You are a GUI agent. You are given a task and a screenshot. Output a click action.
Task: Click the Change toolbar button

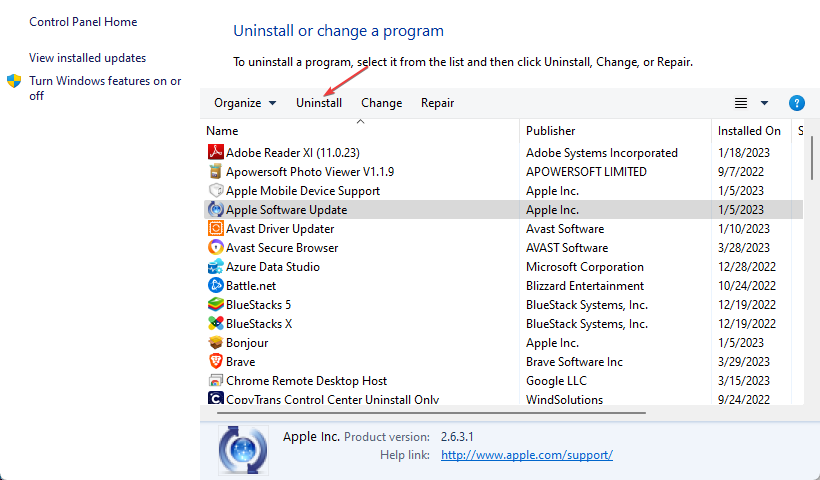[x=381, y=103]
